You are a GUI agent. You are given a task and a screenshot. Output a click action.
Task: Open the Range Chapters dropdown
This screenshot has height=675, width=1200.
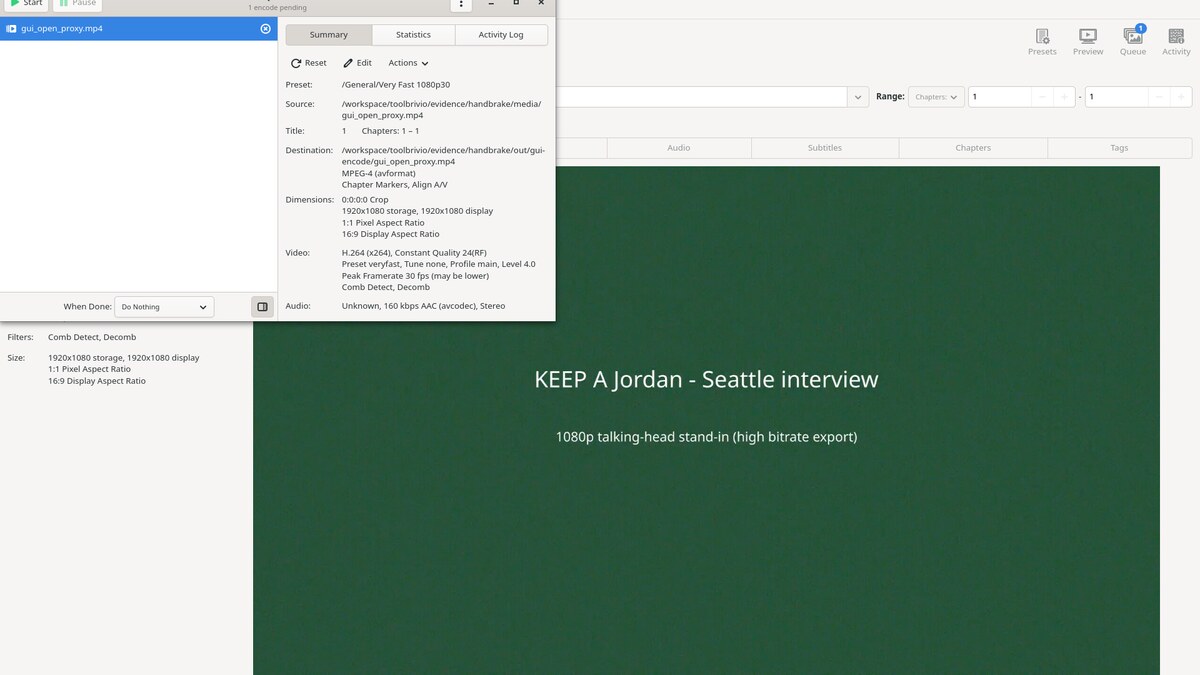click(936, 97)
